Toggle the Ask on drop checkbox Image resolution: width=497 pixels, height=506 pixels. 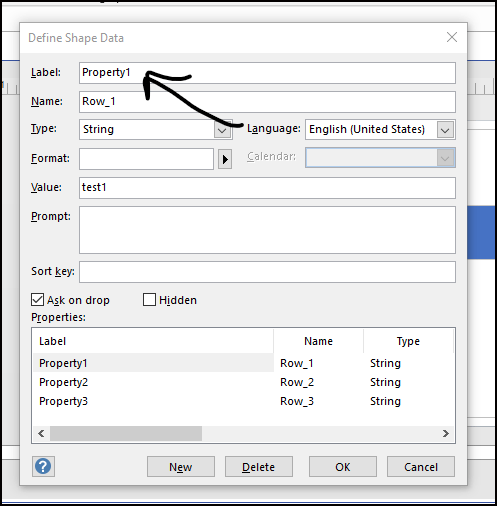37,300
